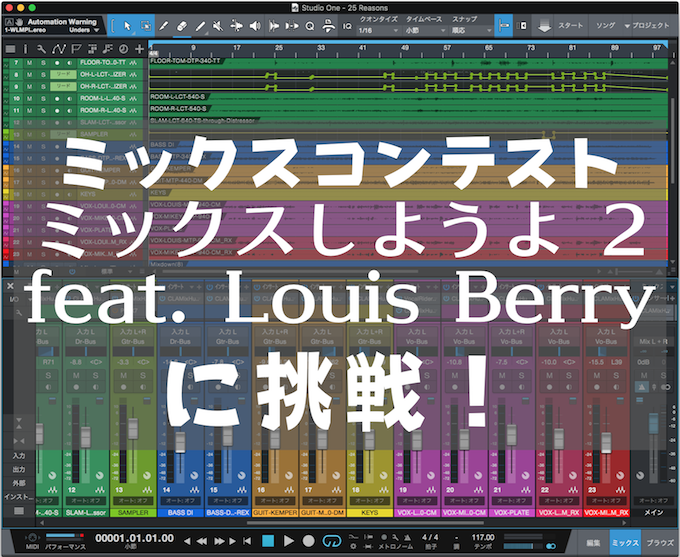The image size is (680, 557).
Task: Select the Range tool
Action: pos(146,26)
